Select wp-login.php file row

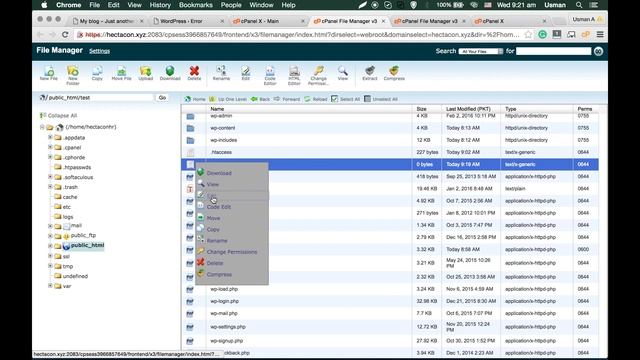tap(389, 301)
